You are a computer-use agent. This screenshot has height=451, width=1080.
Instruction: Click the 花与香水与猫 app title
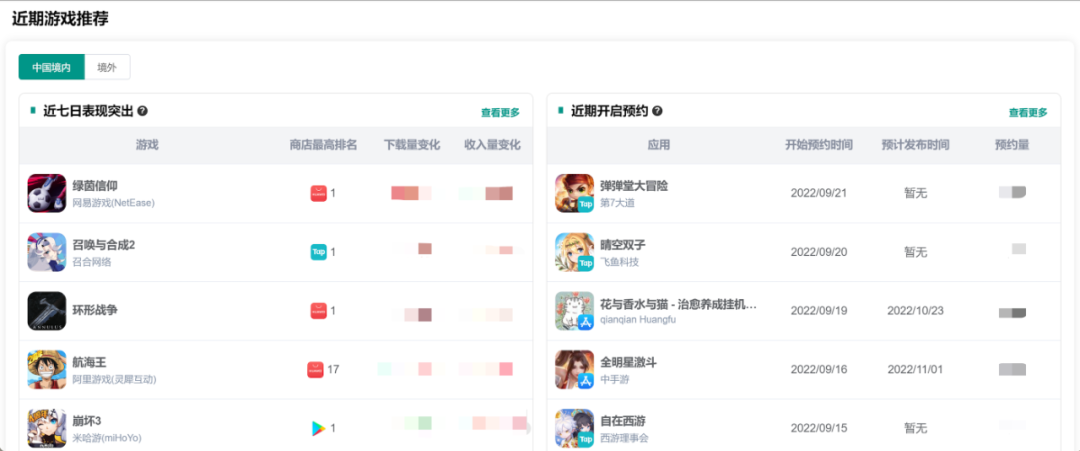click(x=678, y=304)
